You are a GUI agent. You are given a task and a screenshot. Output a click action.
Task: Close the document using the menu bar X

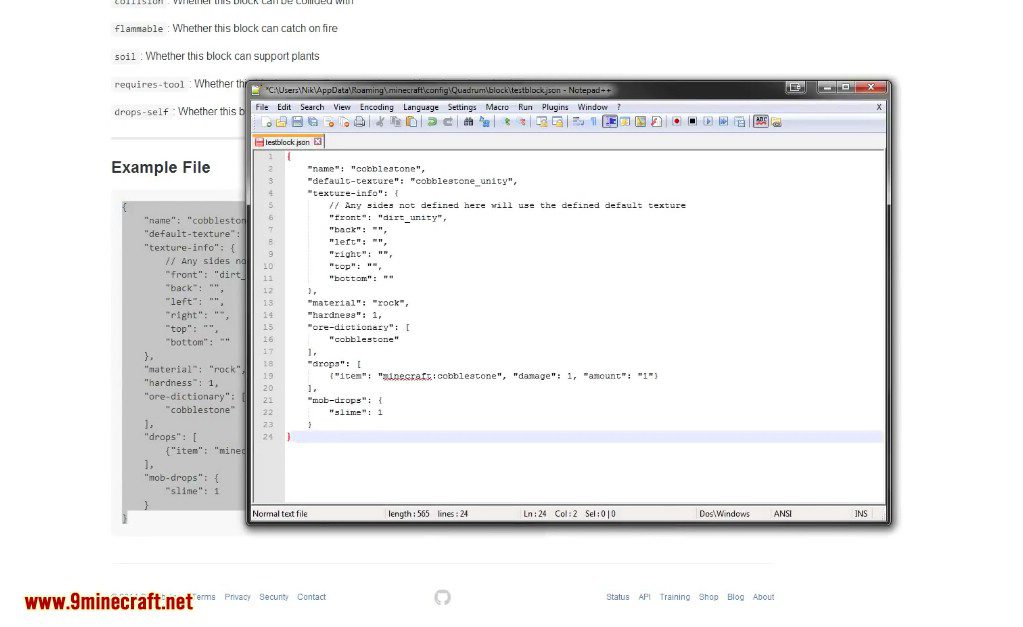point(879,107)
